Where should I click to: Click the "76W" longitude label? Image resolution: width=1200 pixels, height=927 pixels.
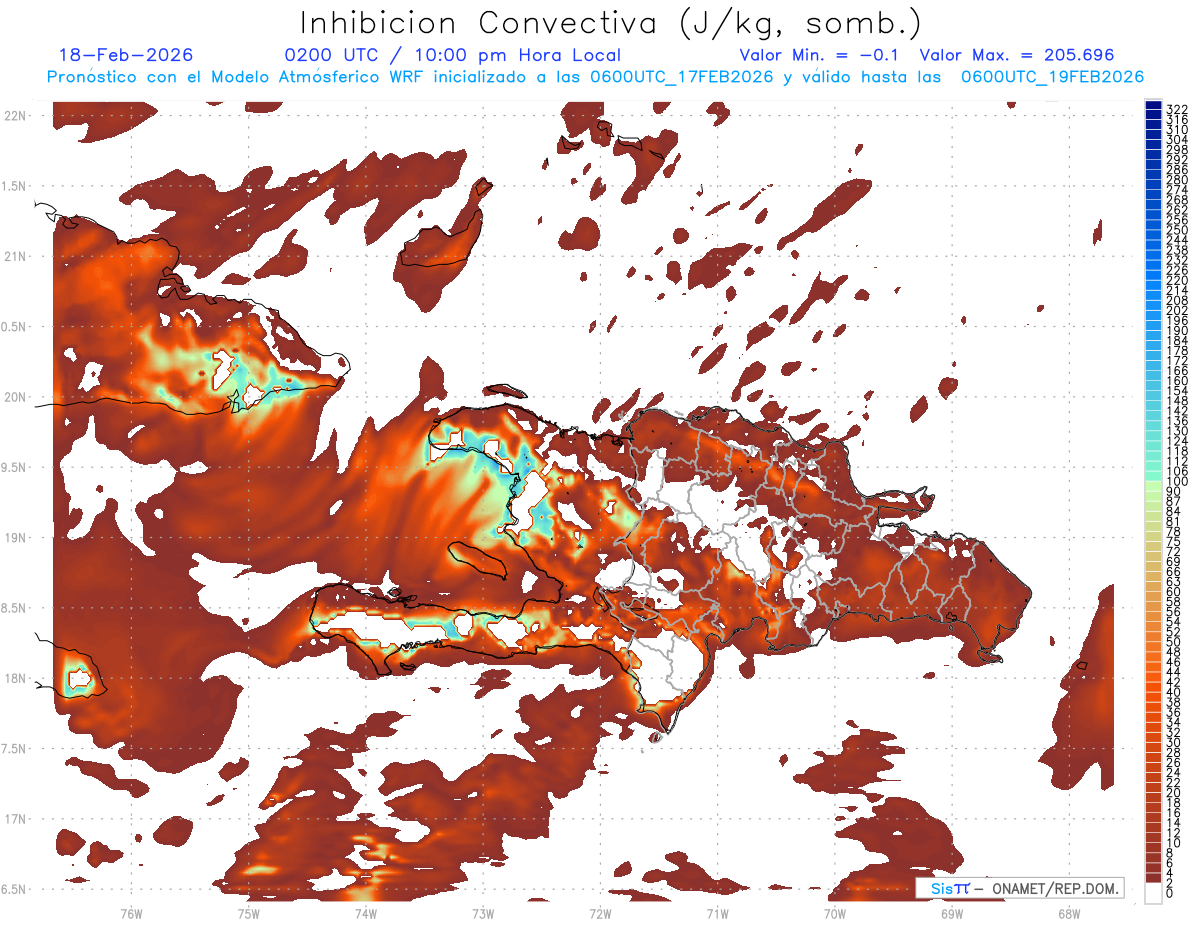pos(131,914)
